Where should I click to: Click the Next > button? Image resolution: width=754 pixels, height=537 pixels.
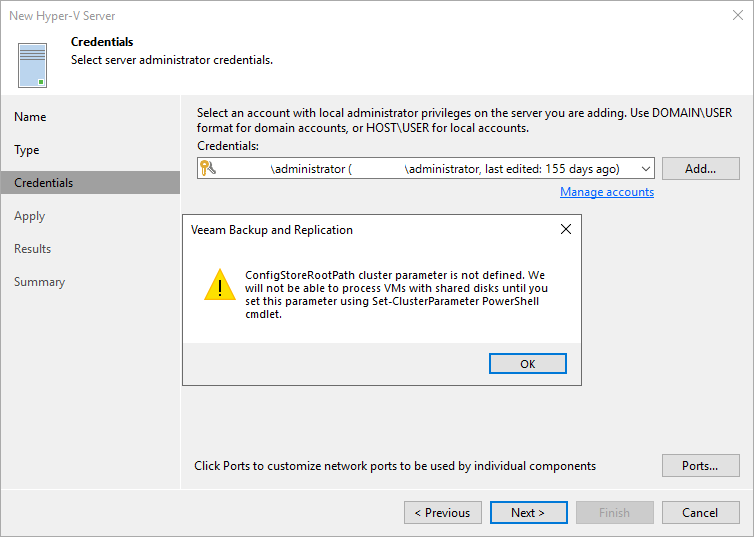(x=528, y=512)
